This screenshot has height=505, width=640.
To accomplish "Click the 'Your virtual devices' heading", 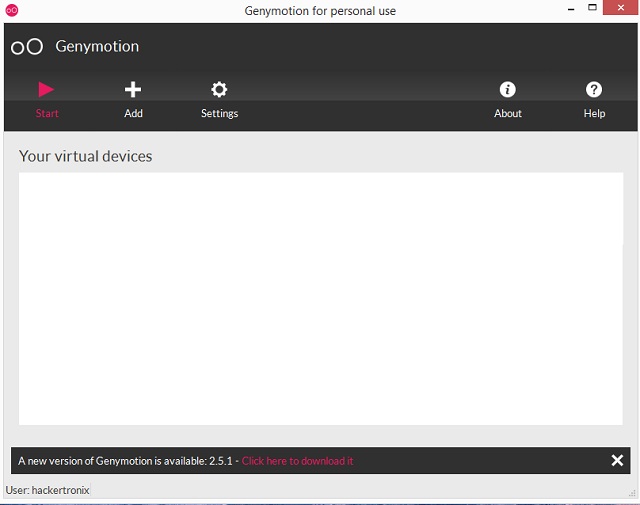I will (85, 156).
